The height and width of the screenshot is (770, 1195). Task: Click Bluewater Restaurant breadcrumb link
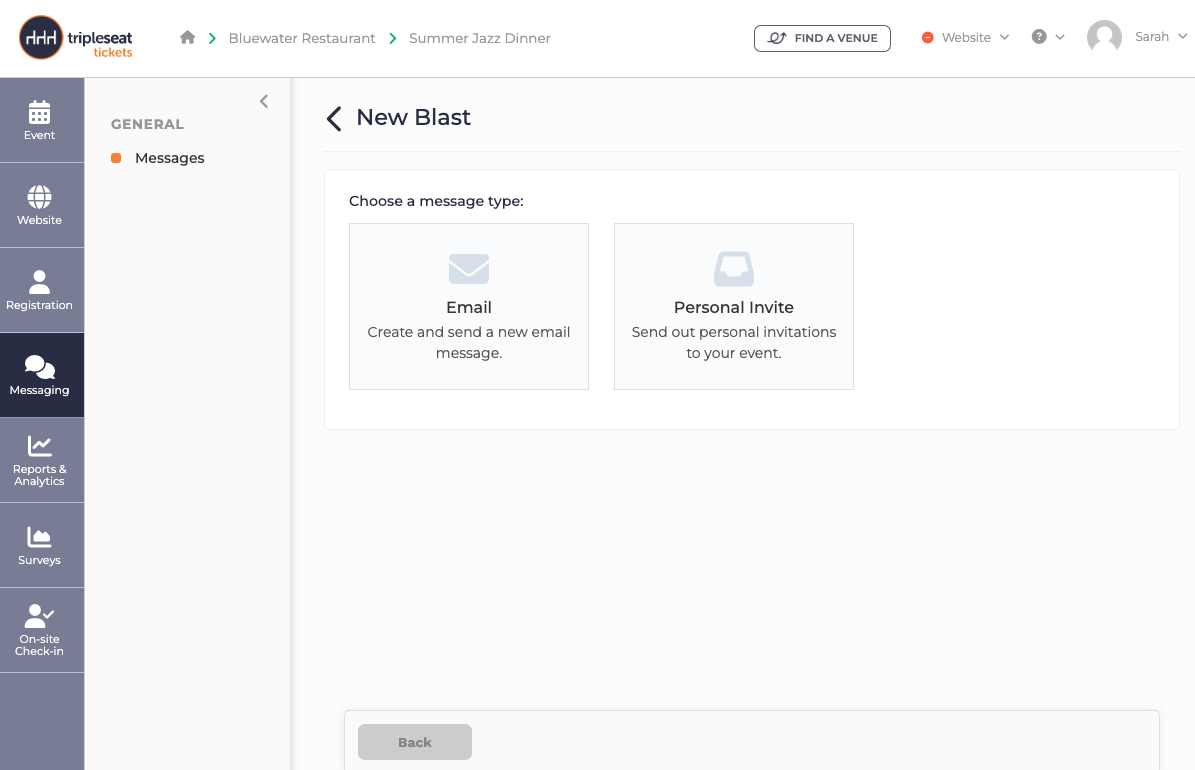coord(302,38)
